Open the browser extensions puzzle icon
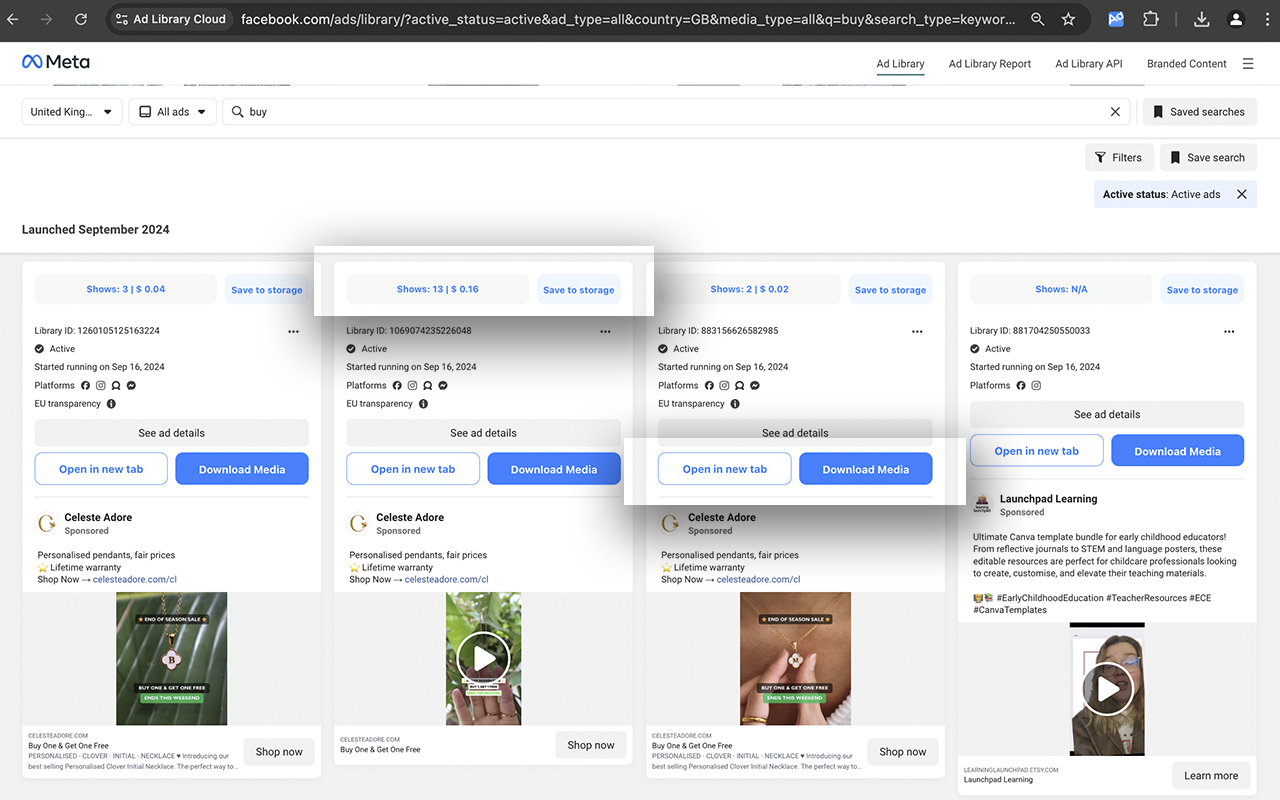 1150,19
